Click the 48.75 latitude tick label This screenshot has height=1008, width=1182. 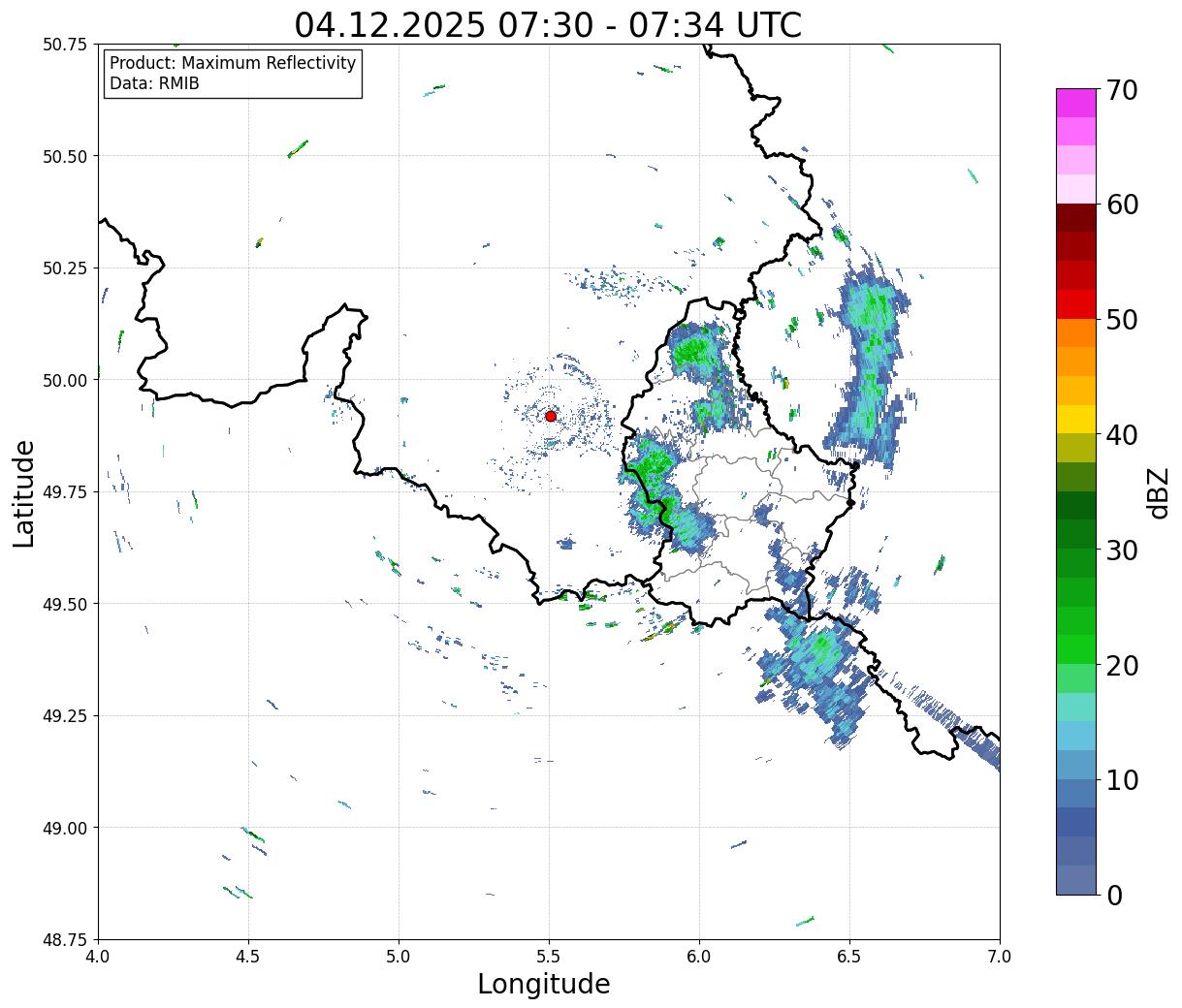click(x=66, y=940)
